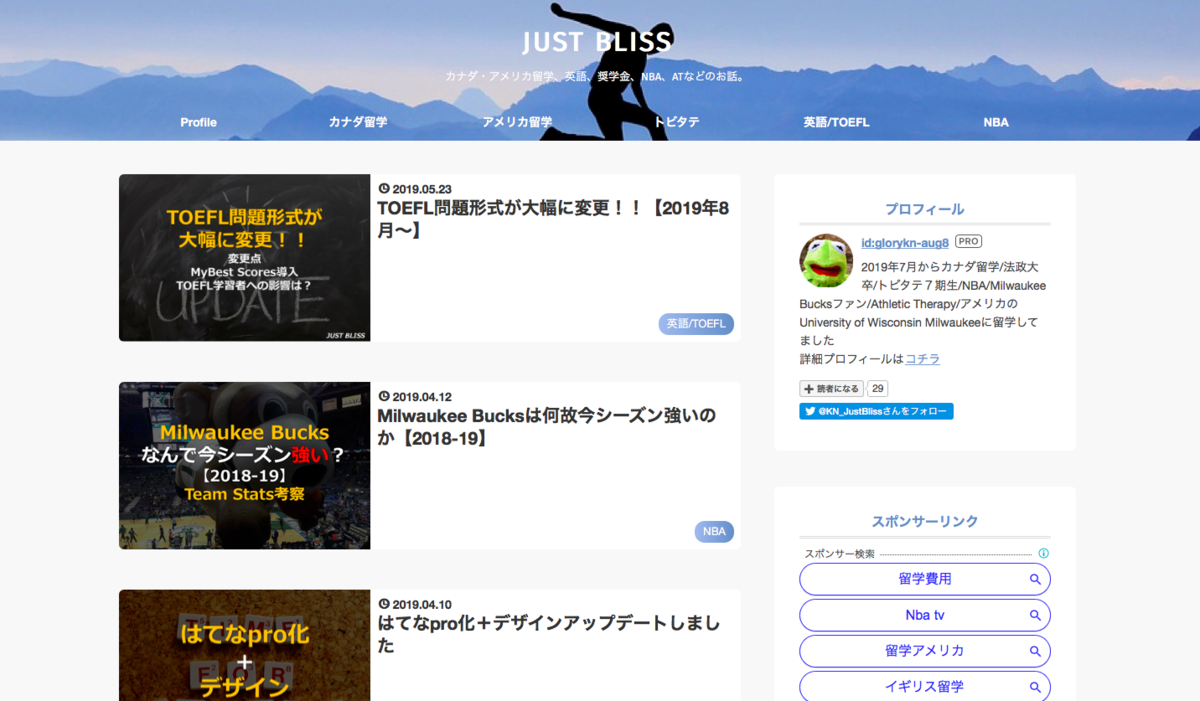Click the reader count 29

[x=878, y=389]
